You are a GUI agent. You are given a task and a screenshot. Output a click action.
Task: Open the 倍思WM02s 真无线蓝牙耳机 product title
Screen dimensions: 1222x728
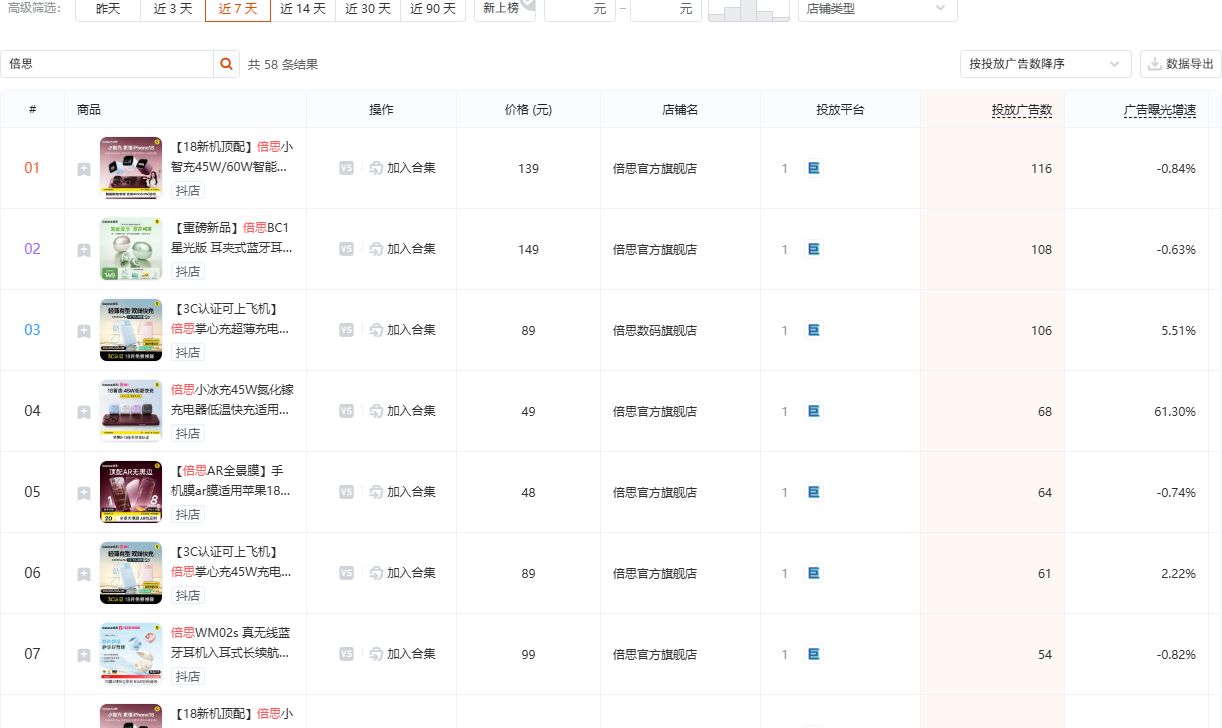232,643
